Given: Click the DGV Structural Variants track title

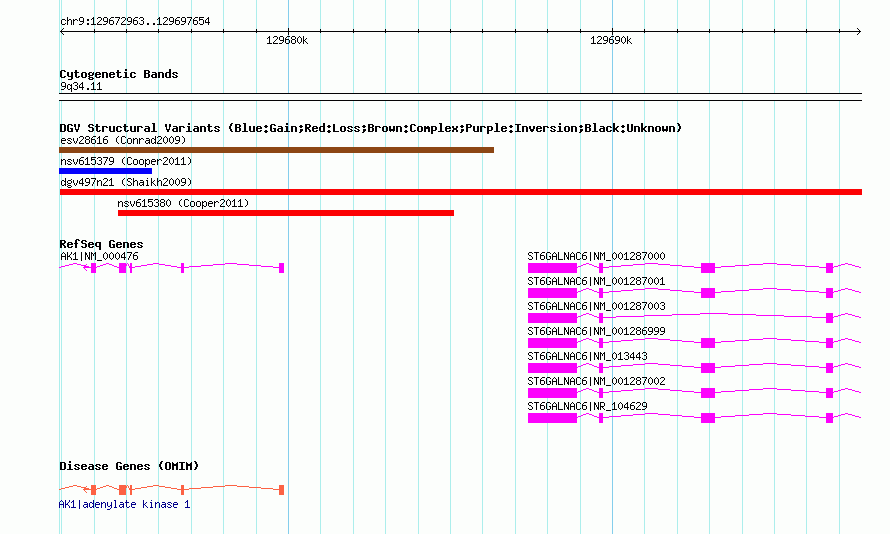Looking at the screenshot, I should click(370, 128).
